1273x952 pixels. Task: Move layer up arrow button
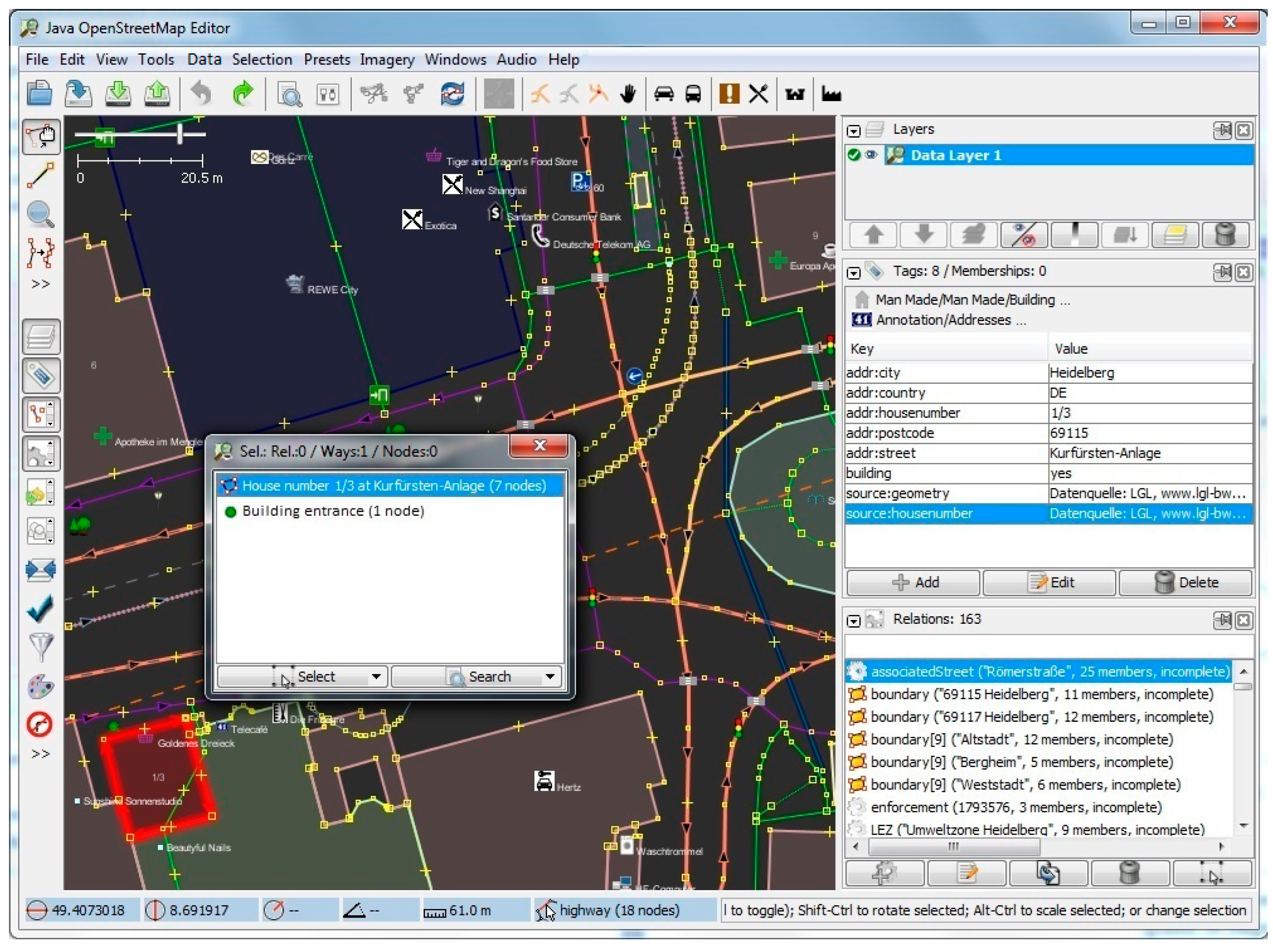[x=873, y=235]
